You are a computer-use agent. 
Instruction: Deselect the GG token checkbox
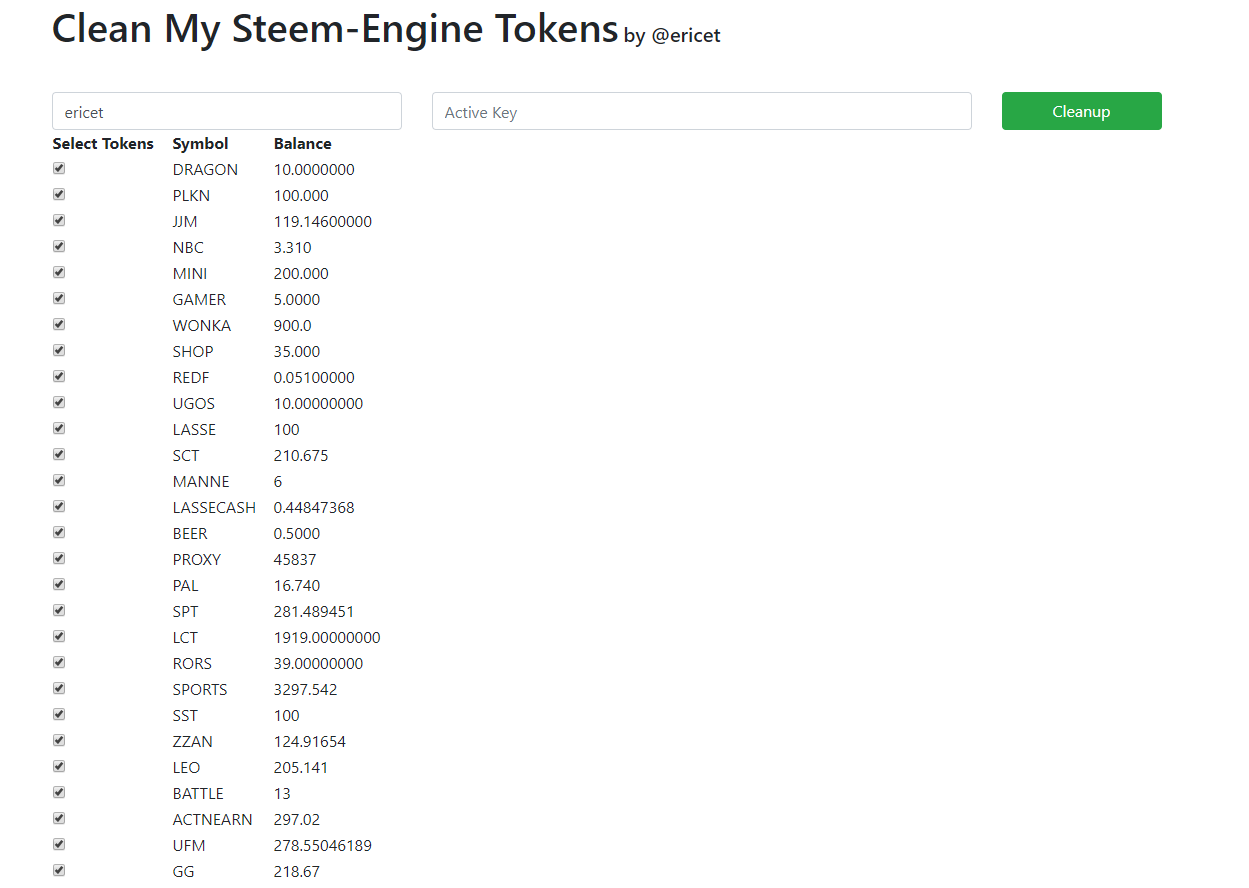(59, 870)
